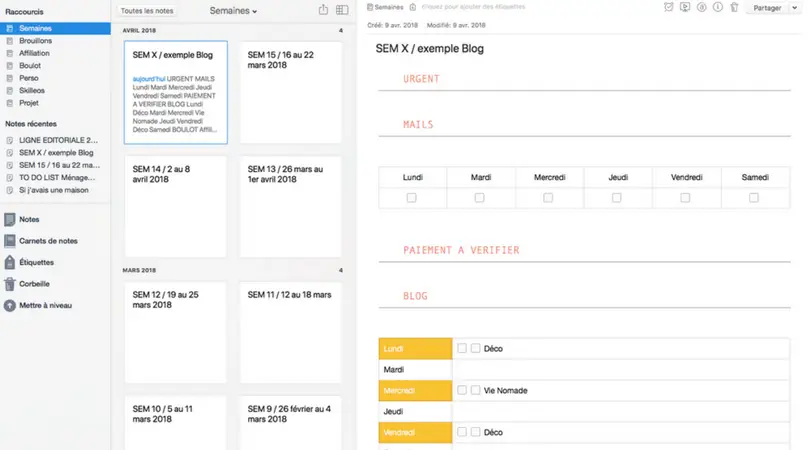Change note list view layout icon
Screen dimensions: 810x450
[x=342, y=10]
